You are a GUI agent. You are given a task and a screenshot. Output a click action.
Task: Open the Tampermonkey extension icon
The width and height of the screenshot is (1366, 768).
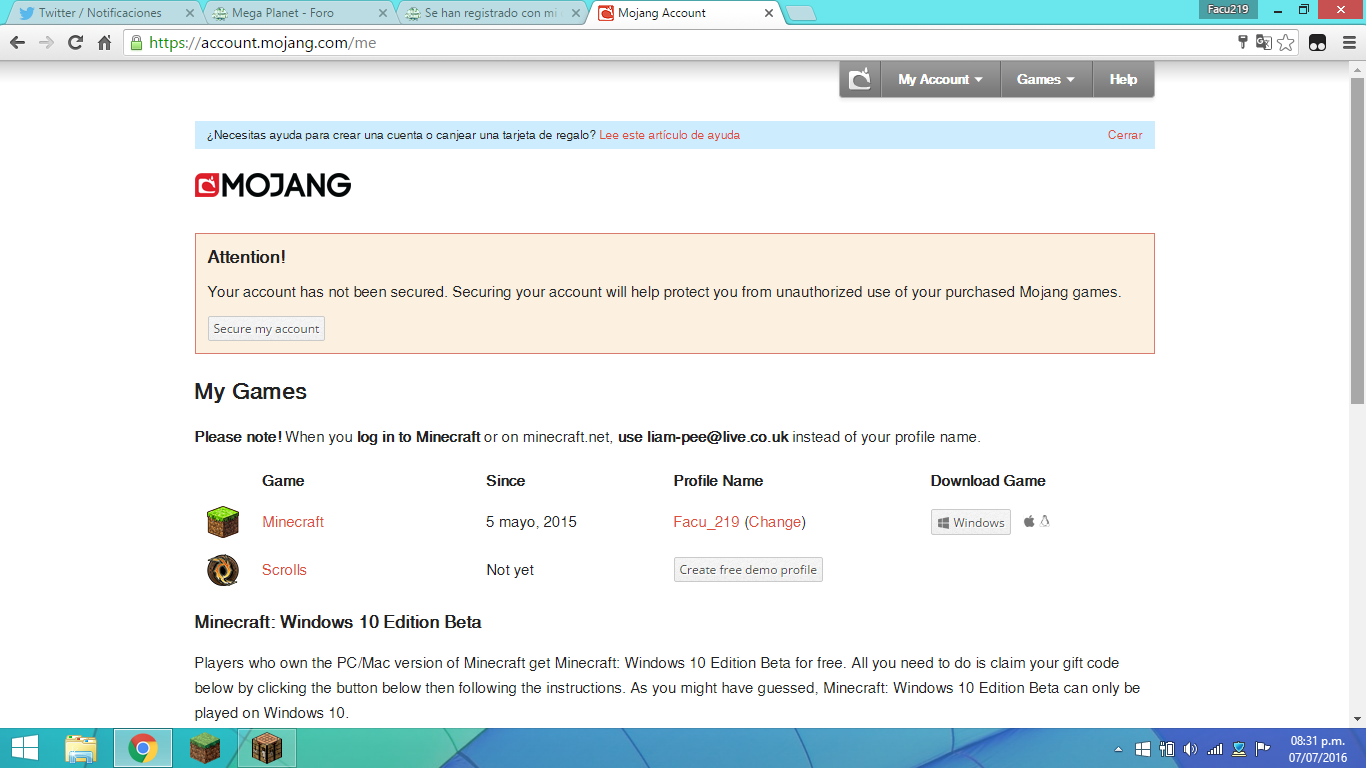coord(1318,43)
